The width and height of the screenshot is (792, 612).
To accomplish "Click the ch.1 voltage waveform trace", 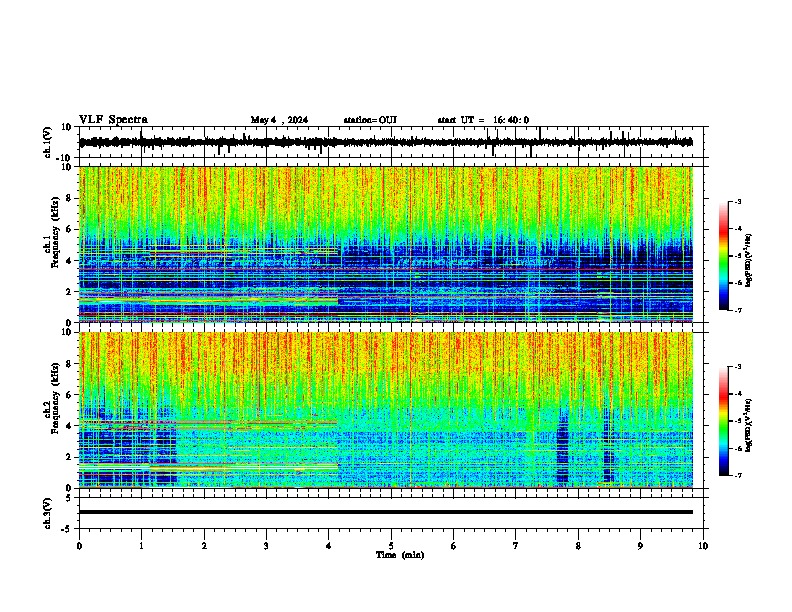I will 386,142.
